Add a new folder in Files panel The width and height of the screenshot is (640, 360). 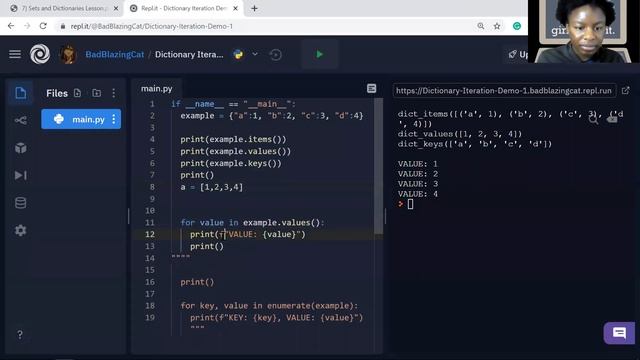[96, 93]
